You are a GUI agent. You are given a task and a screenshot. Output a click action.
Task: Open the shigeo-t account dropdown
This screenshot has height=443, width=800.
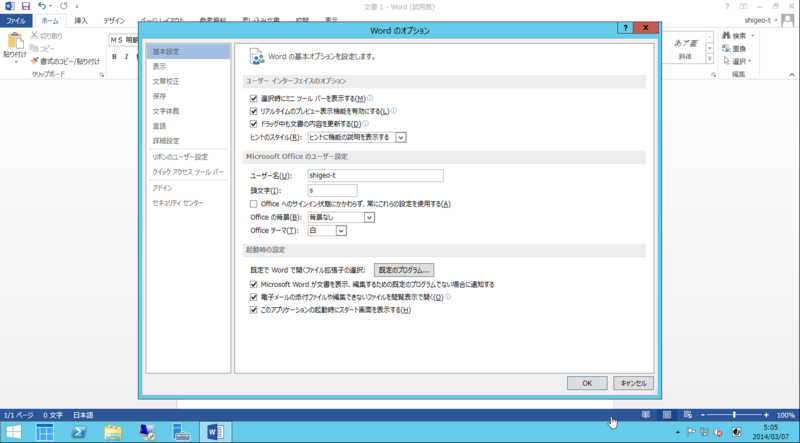762,20
